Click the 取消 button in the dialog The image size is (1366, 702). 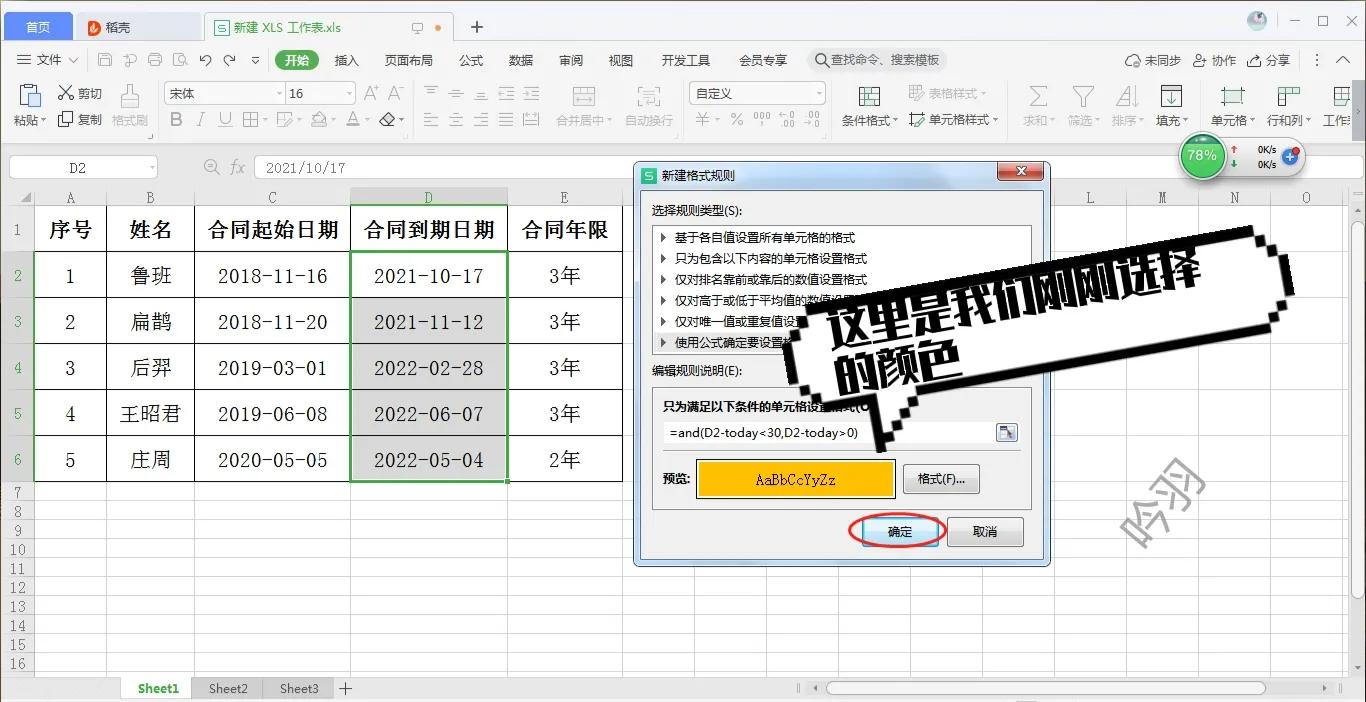tap(985, 531)
